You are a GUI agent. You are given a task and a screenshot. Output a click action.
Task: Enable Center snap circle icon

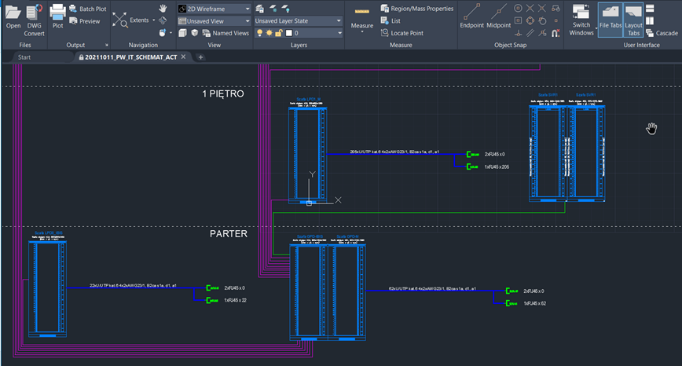pos(518,8)
